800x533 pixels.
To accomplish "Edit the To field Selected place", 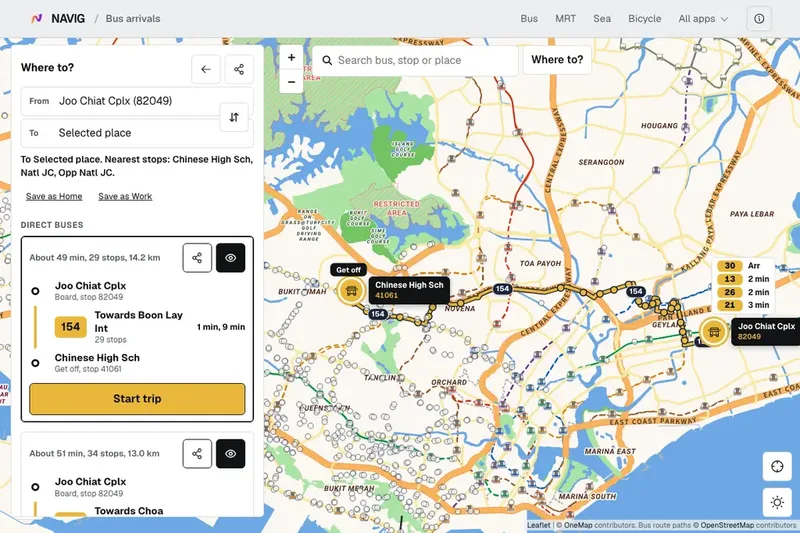I will (137, 133).
